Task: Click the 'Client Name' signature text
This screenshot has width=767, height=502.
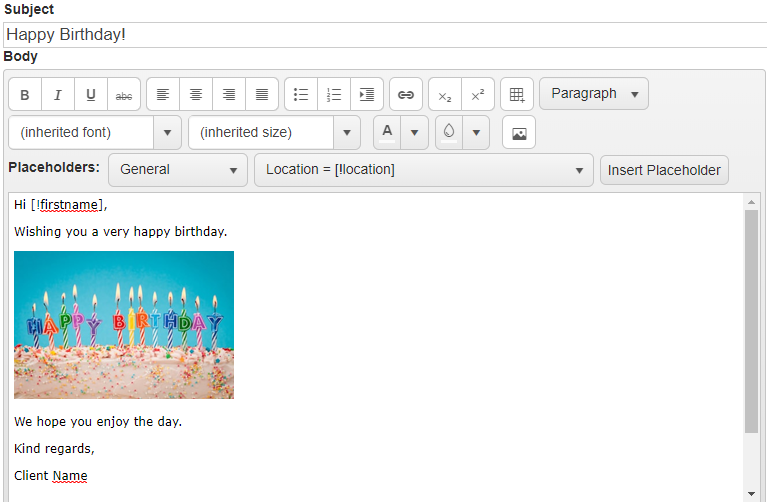Action: pos(51,476)
